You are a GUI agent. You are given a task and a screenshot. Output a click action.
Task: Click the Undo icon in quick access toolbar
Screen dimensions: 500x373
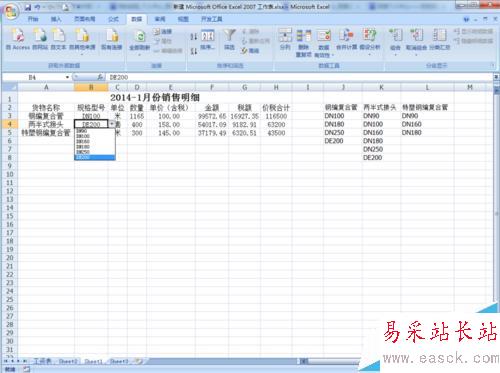pyautogui.click(x=38, y=7)
